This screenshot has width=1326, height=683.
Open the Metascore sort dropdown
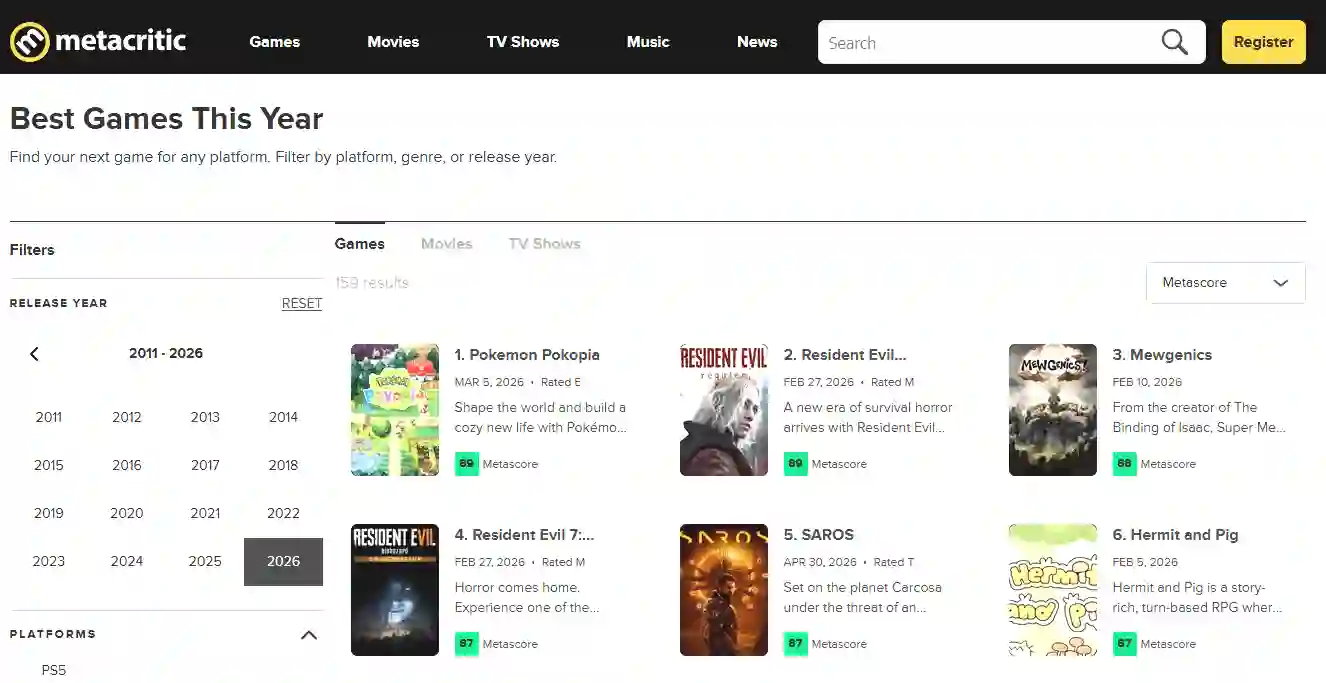coord(1225,283)
